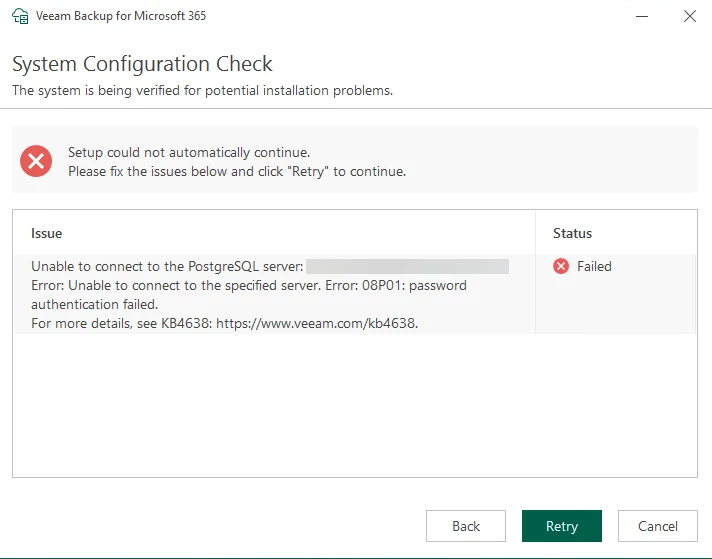This screenshot has height=559, width=712.
Task: Click the Veeam Backup cloud icon in title bar
Action: pyautogui.click(x=20, y=16)
